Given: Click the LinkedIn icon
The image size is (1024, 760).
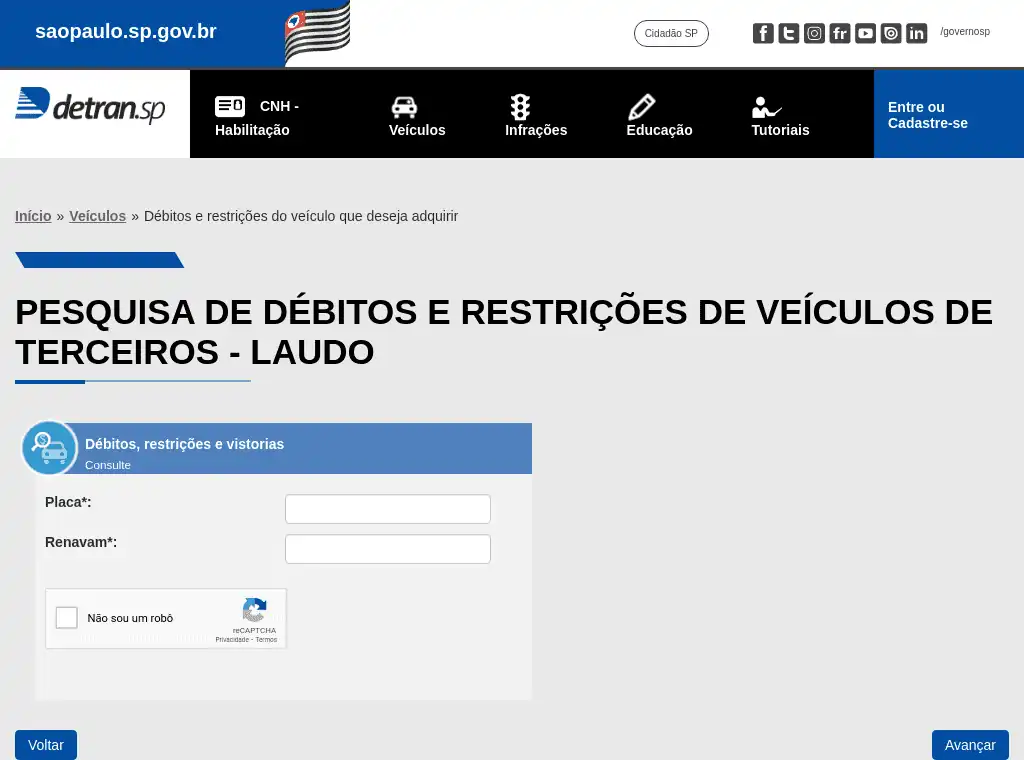Looking at the screenshot, I should click(x=917, y=34).
